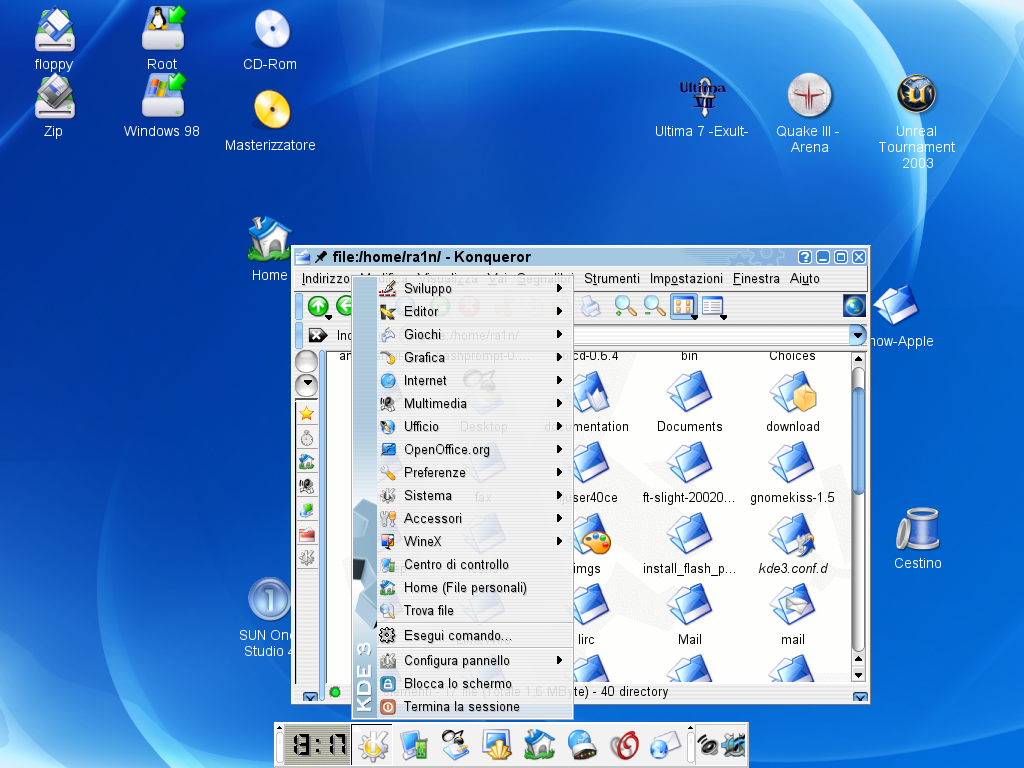Screen dimensions: 1024x768
Task: Toggle the sticky pin in Konqueror title bar
Action: (321, 257)
